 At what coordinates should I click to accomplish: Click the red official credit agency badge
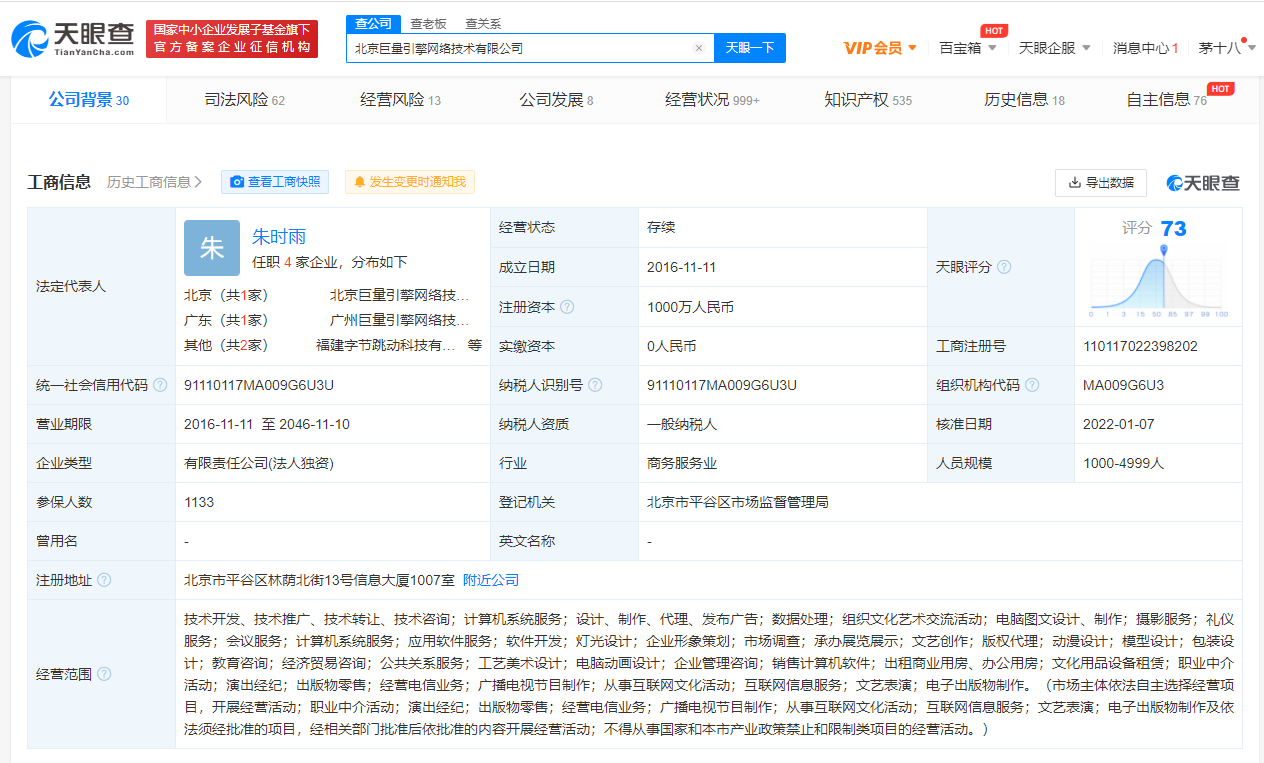point(232,39)
